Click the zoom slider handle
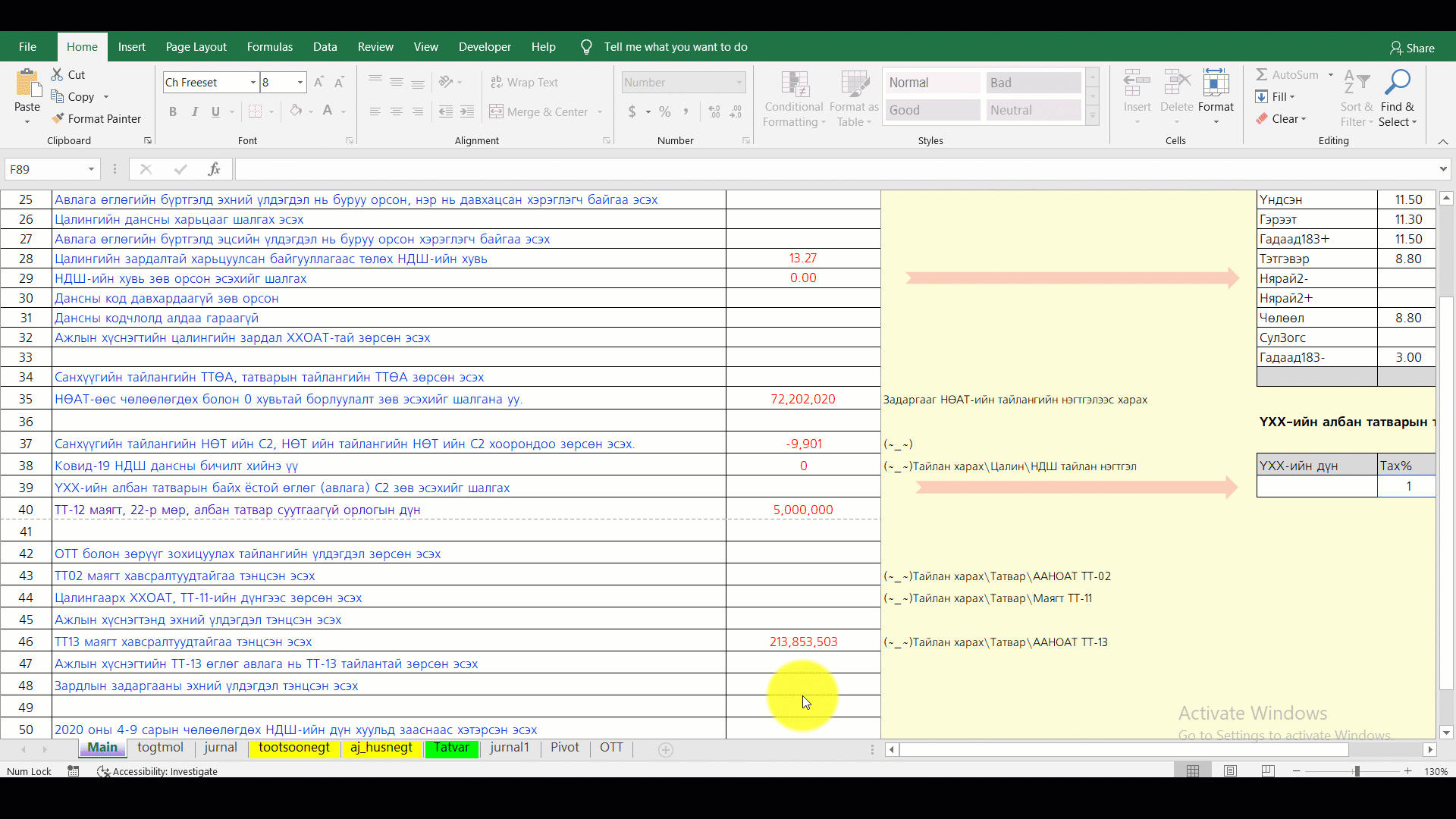The image size is (1456, 819). click(x=1357, y=771)
